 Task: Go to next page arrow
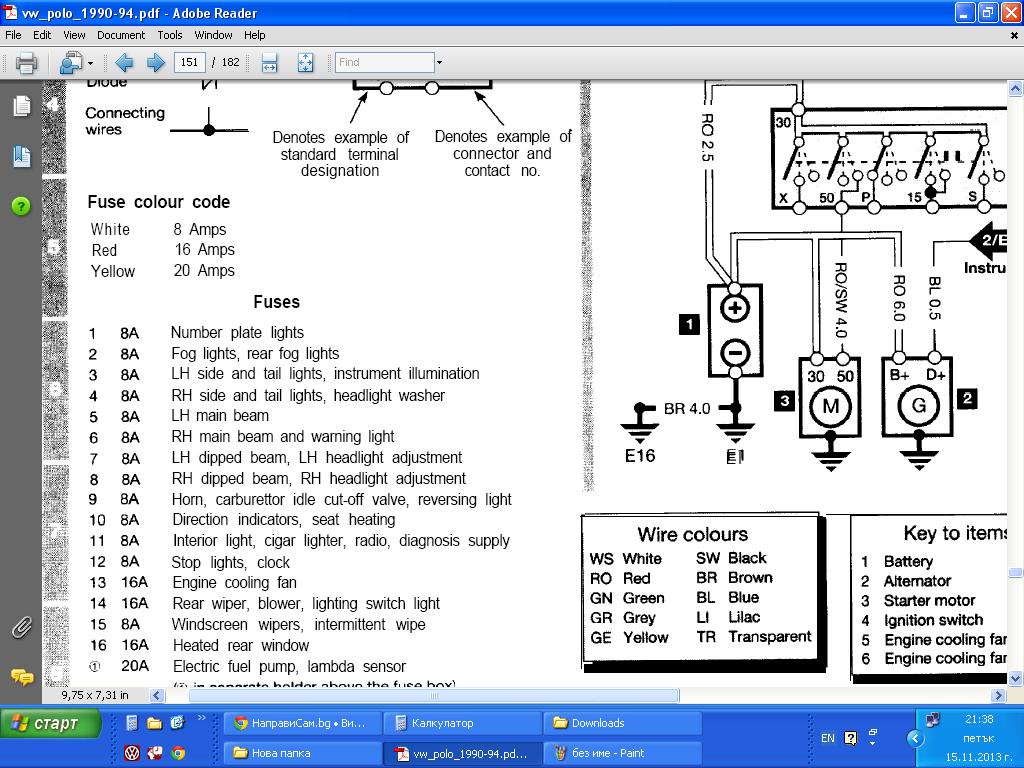[156, 63]
